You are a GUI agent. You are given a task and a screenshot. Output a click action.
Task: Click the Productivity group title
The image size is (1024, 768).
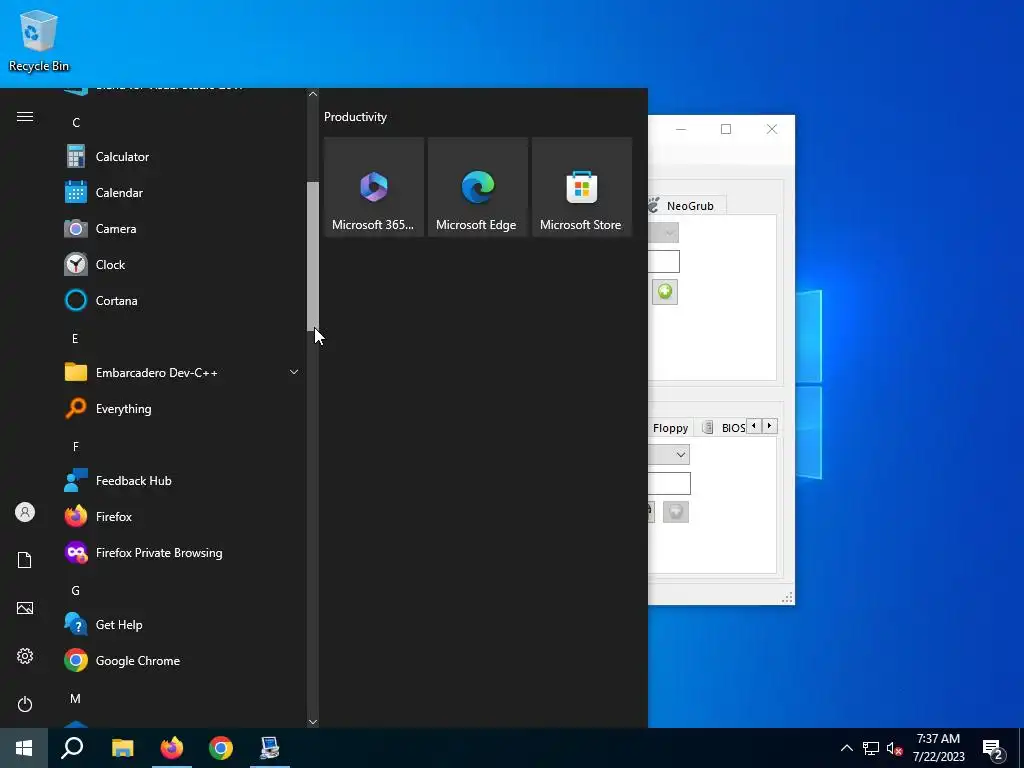(x=355, y=117)
